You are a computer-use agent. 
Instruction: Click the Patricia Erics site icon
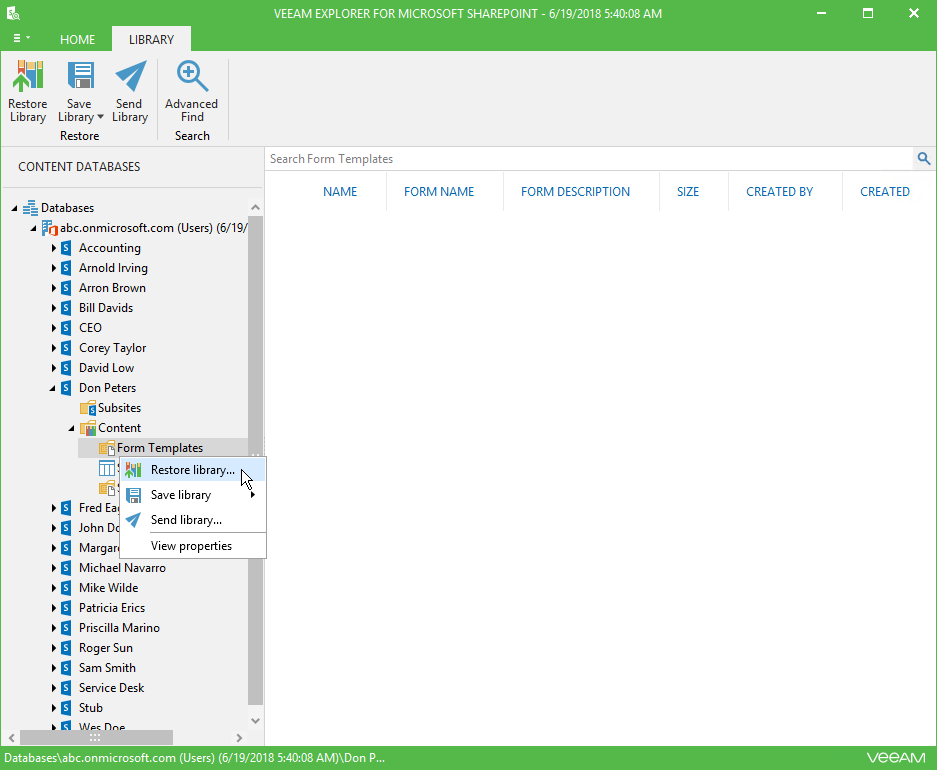[x=66, y=608]
